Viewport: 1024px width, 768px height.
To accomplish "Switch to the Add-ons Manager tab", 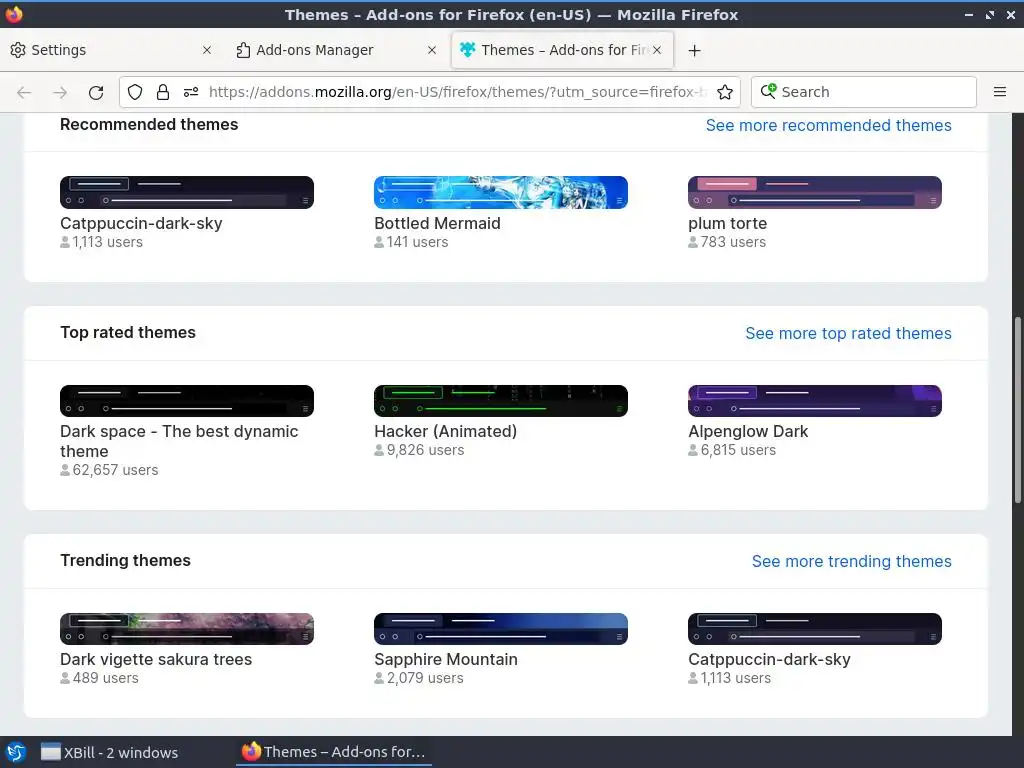I will (336, 50).
